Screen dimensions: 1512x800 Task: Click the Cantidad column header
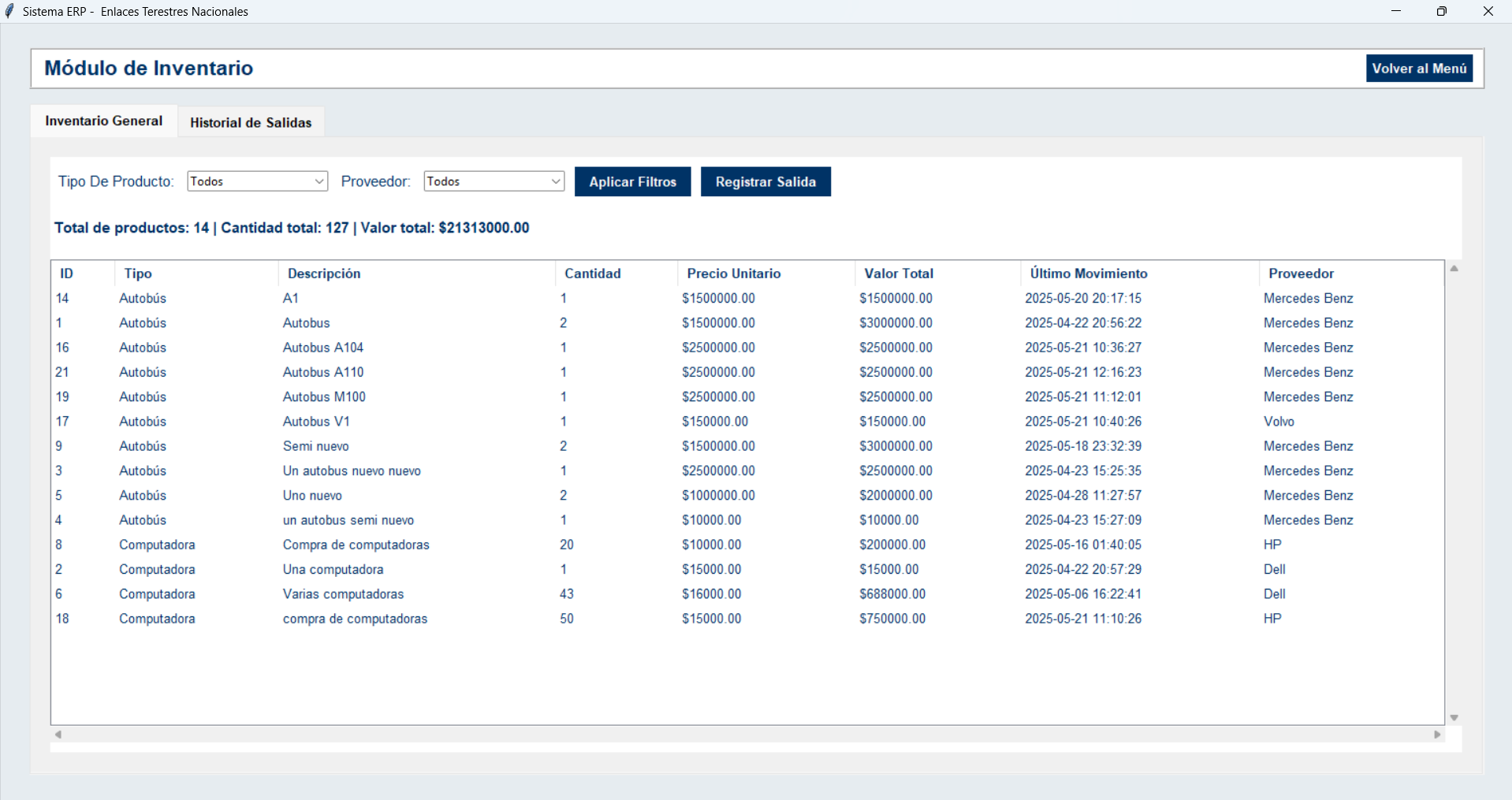tap(616, 273)
